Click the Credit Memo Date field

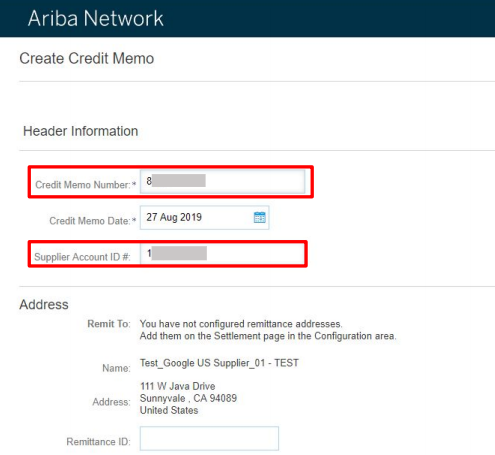[204, 218]
